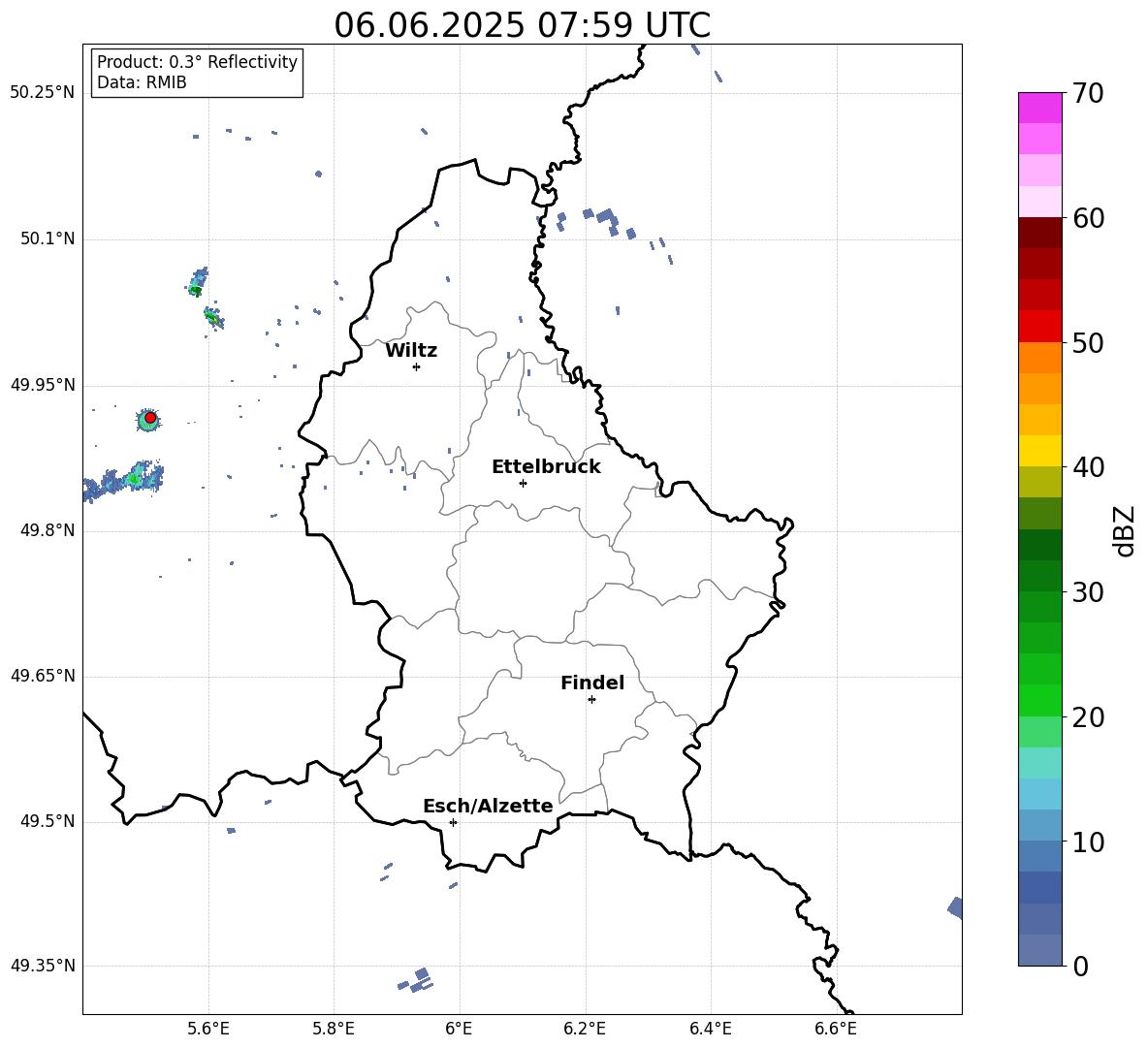The width and height of the screenshot is (1148, 1048).
Task: Click the red radar echo dot
Action: click(x=150, y=418)
